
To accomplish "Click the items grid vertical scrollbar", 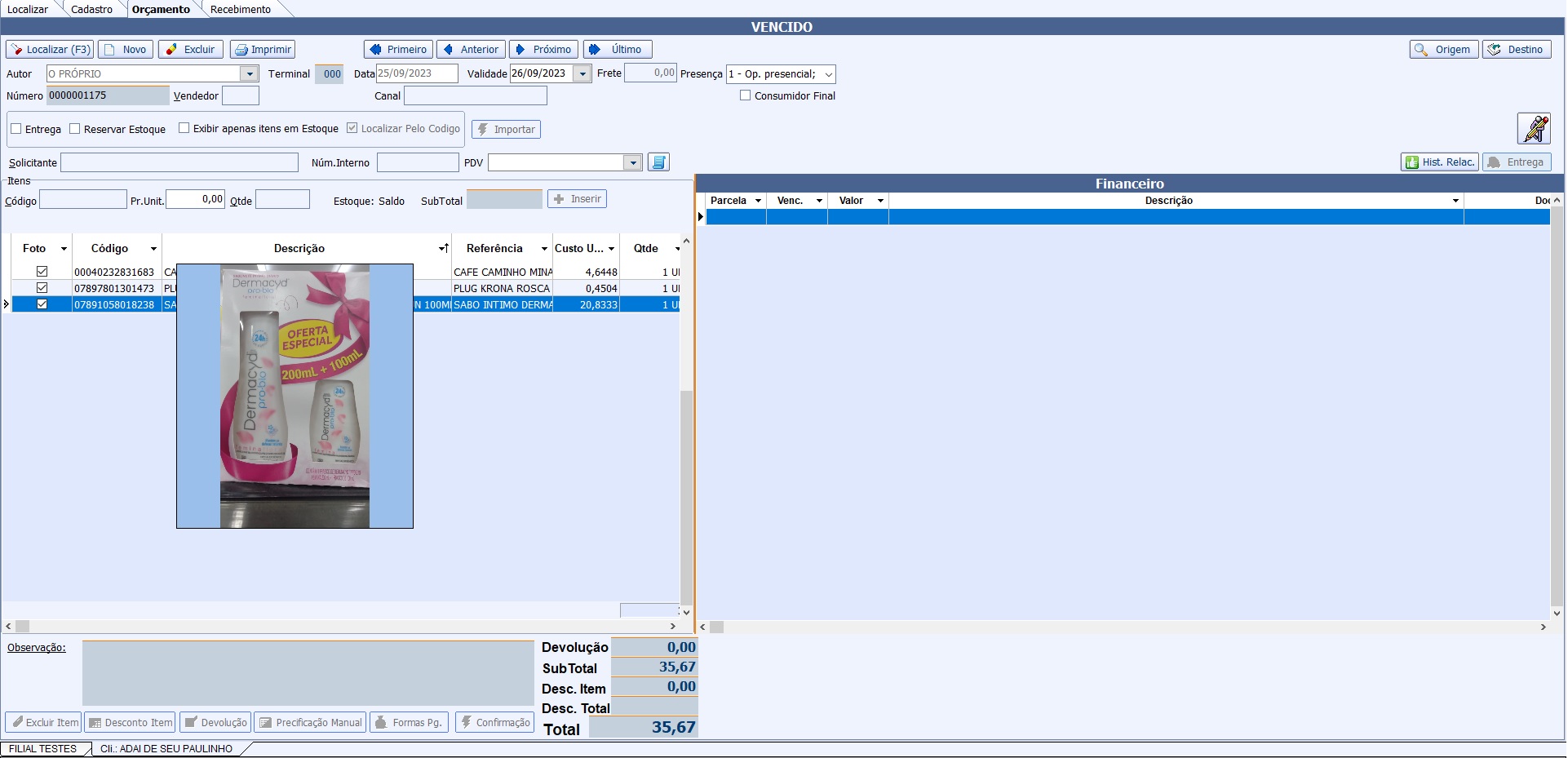I will tap(686, 426).
